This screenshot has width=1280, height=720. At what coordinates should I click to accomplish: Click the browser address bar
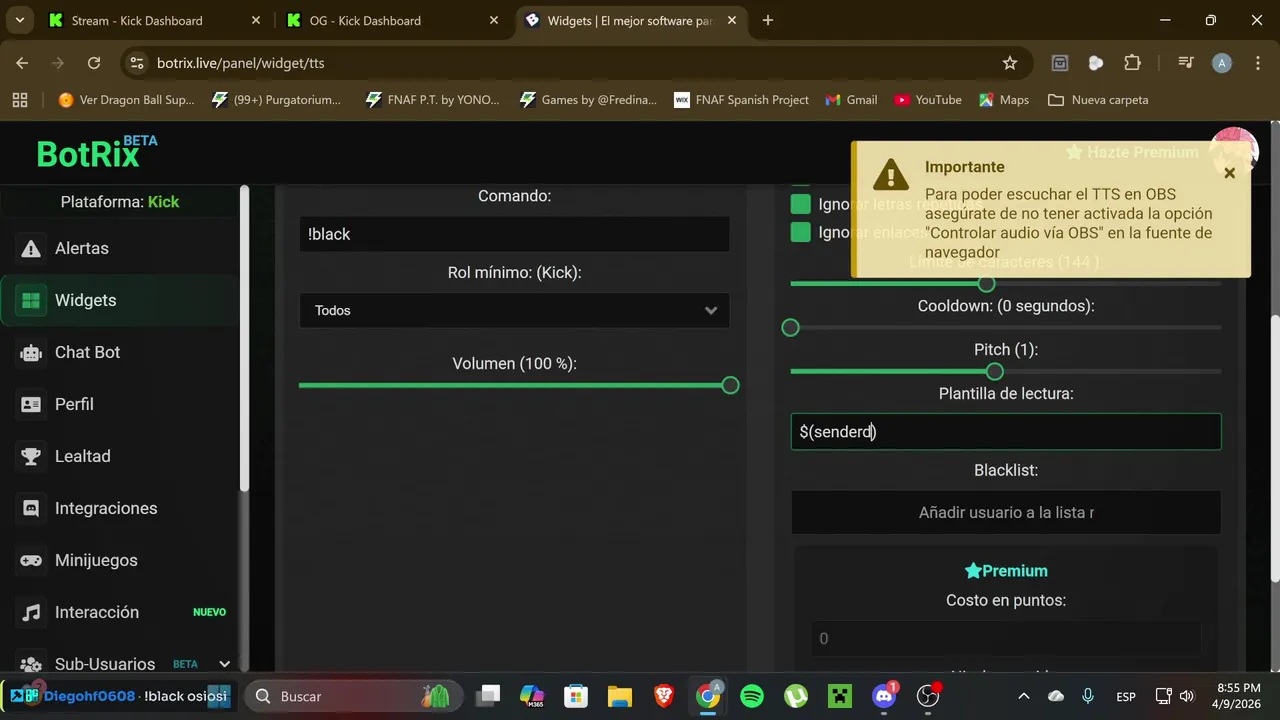570,63
